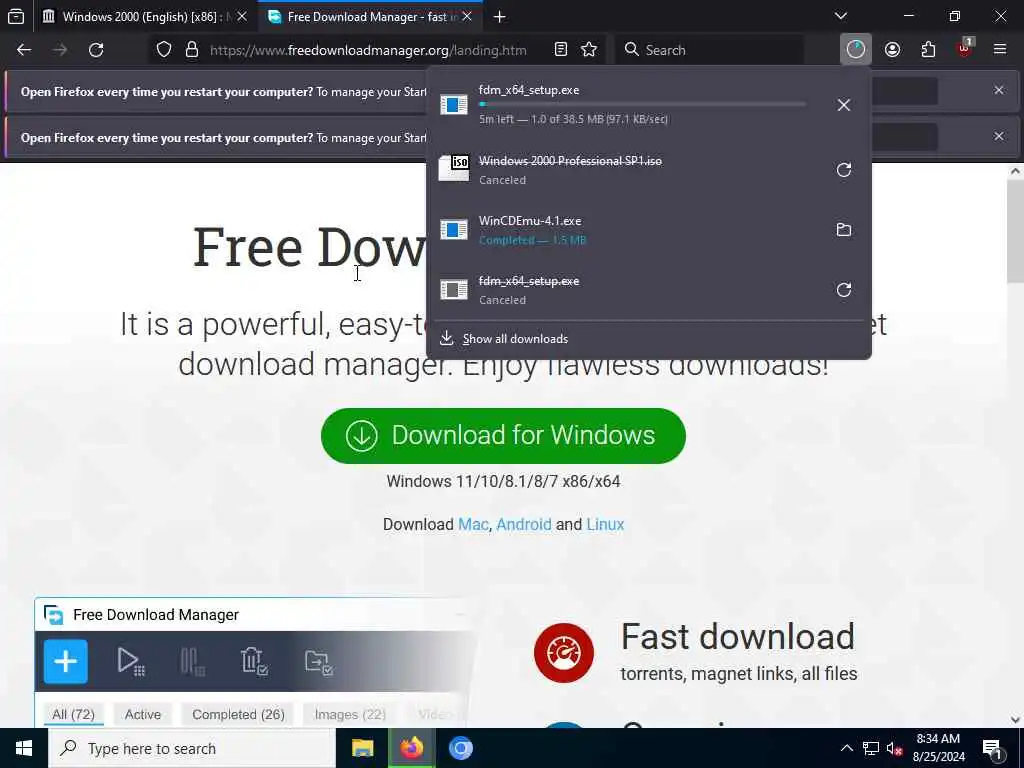Select the Images (22) tab in FDM preview

pos(350,714)
